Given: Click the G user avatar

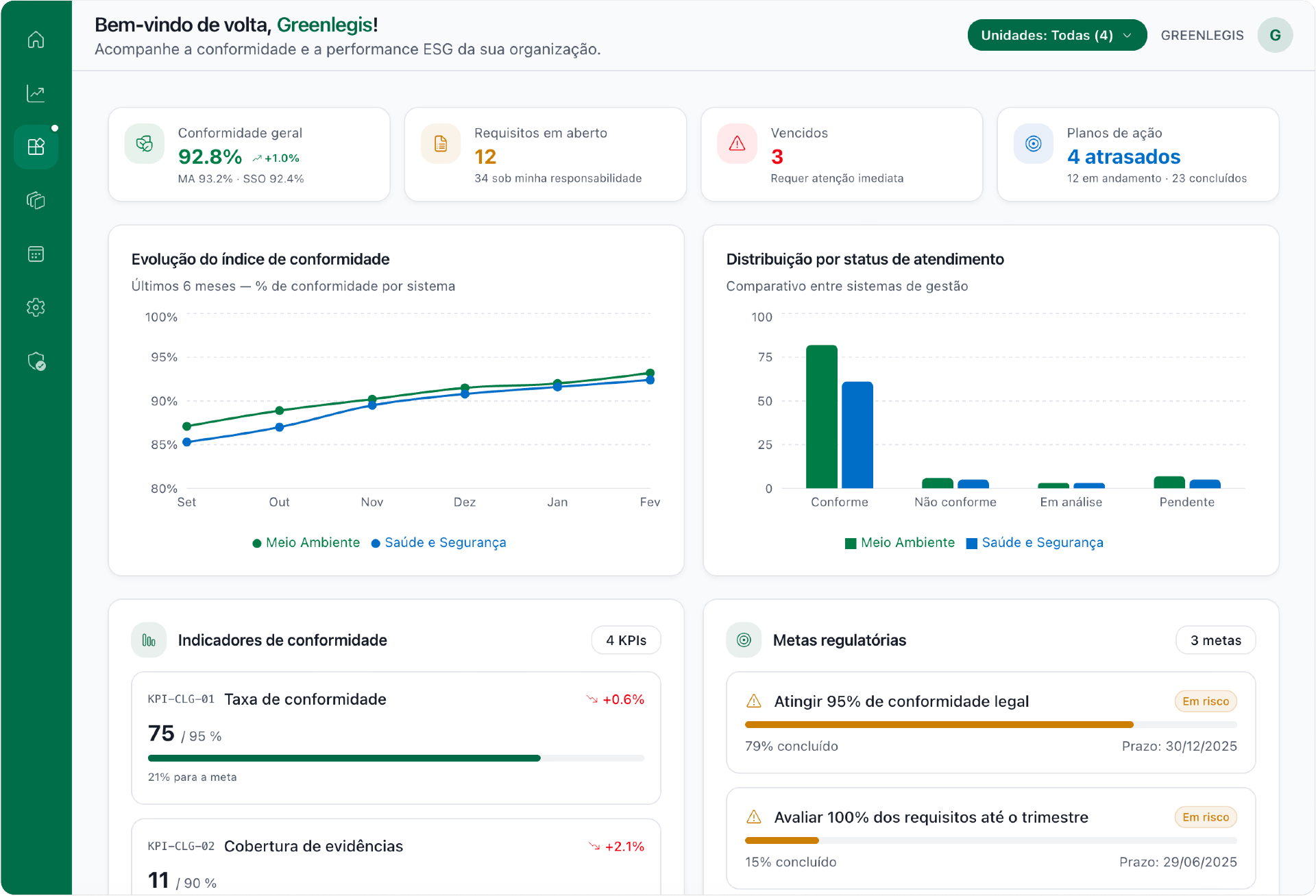Looking at the screenshot, I should (x=1275, y=35).
